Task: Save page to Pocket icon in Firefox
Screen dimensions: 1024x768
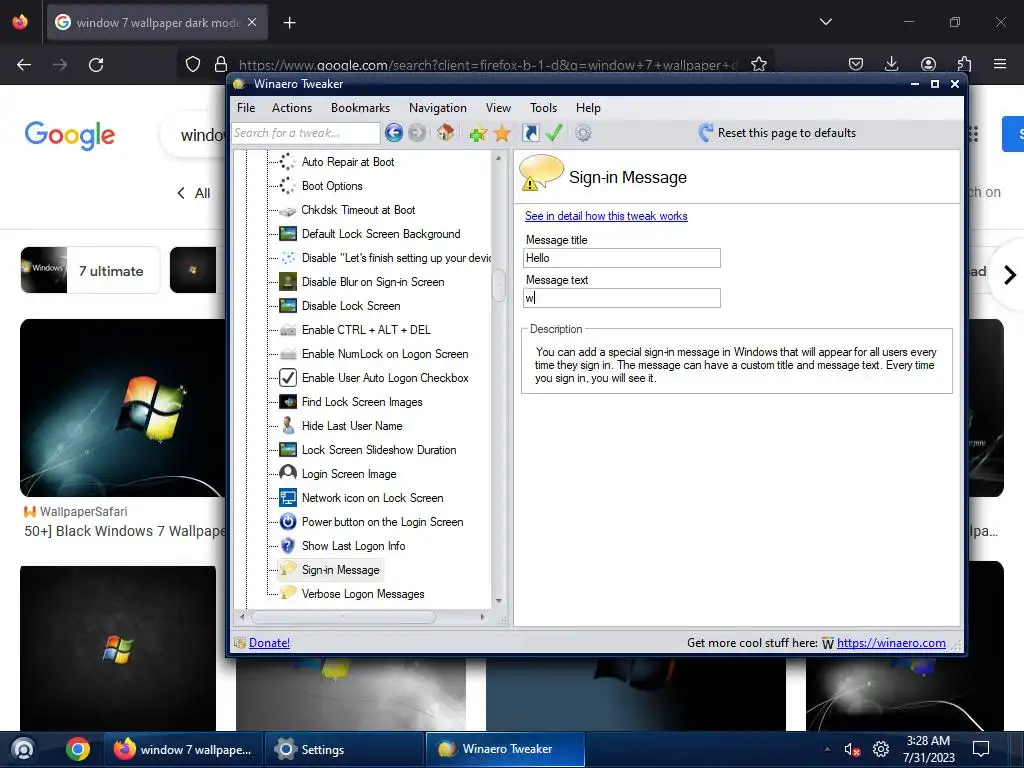Action: coord(856,64)
